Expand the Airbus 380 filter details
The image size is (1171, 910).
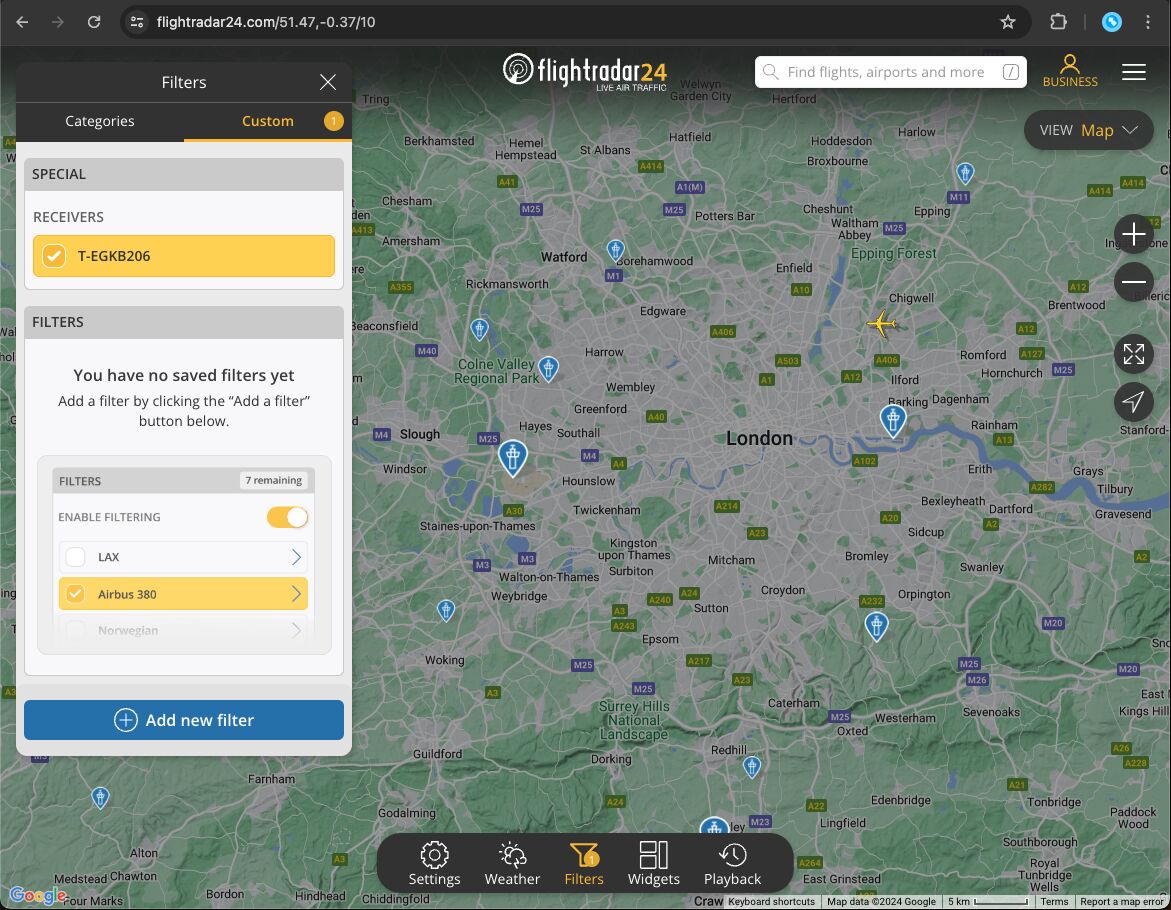point(295,593)
